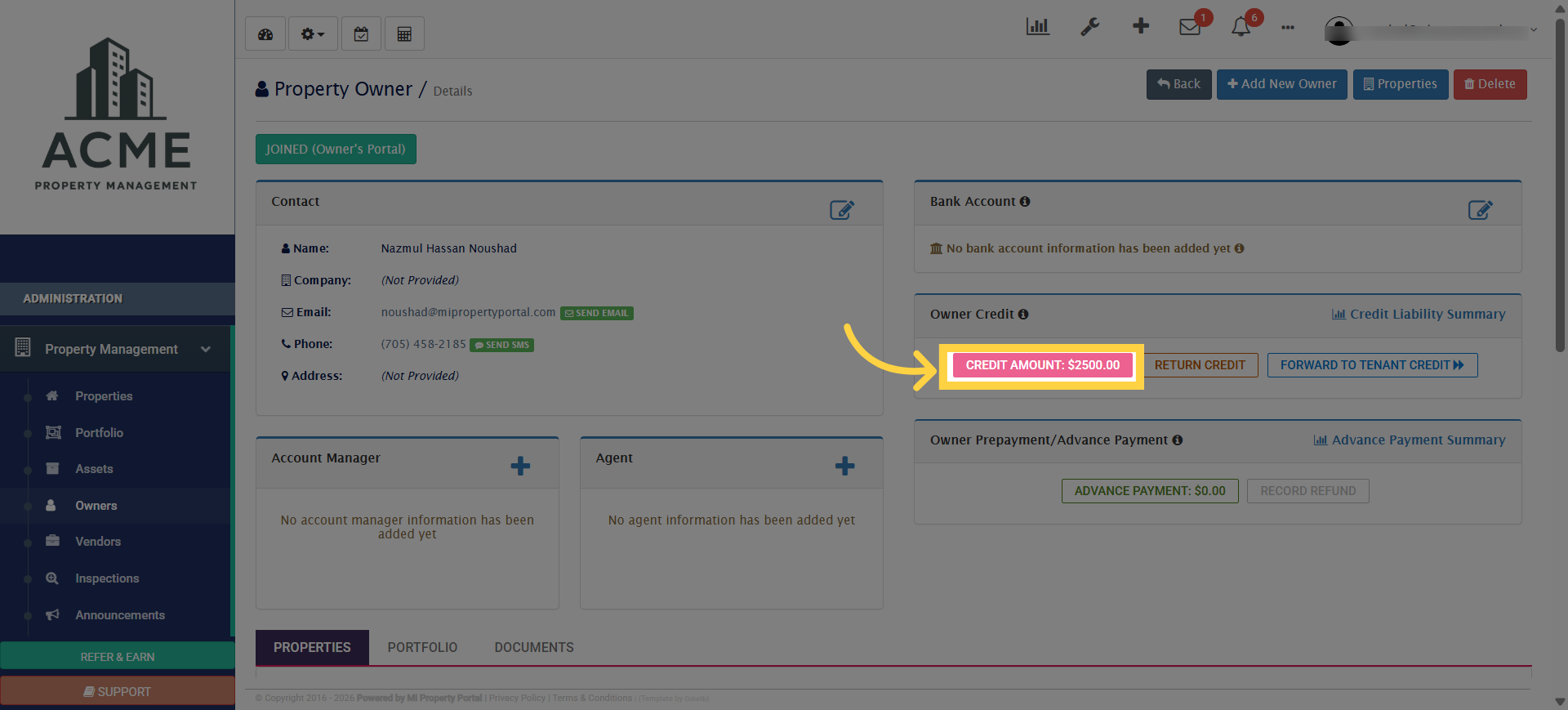Add an Account Manager
Image resolution: width=1568 pixels, height=710 pixels.
click(x=520, y=467)
